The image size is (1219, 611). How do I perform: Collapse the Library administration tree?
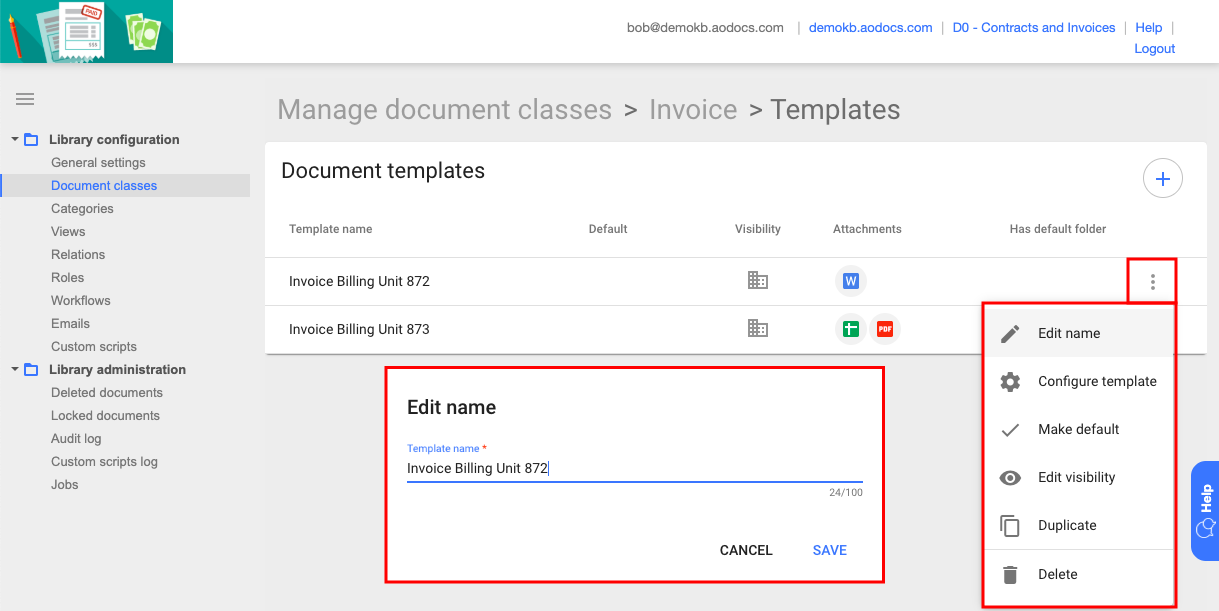pyautogui.click(x=14, y=369)
